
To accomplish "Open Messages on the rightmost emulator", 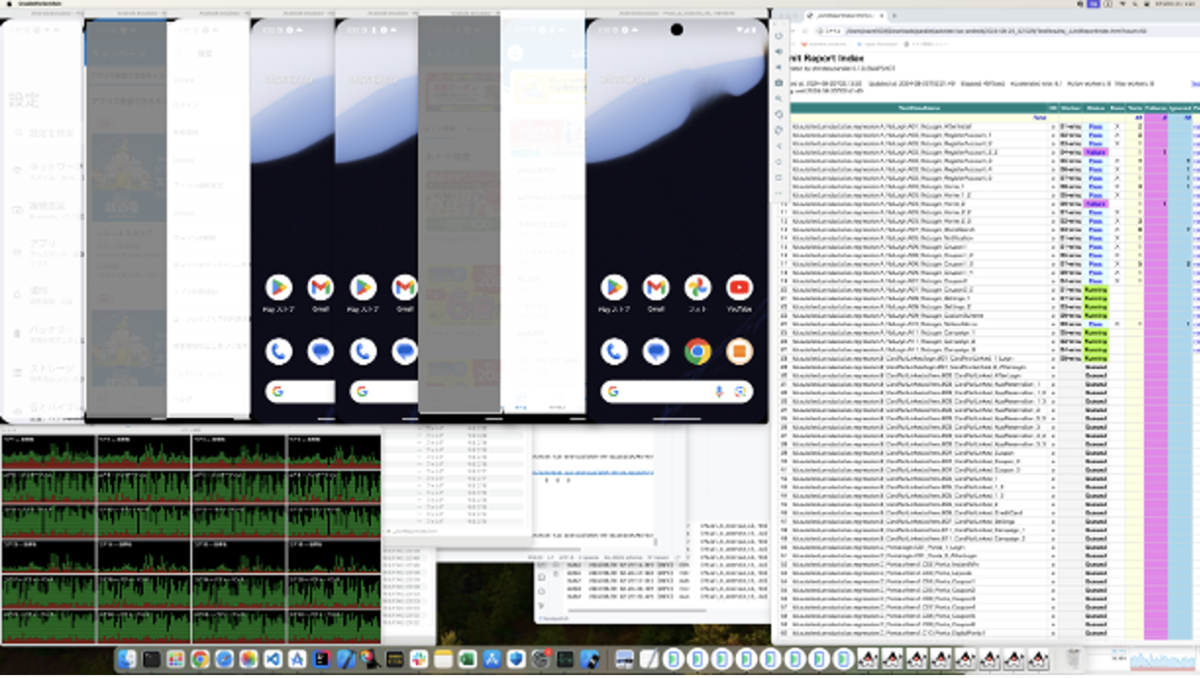I will tap(656, 351).
